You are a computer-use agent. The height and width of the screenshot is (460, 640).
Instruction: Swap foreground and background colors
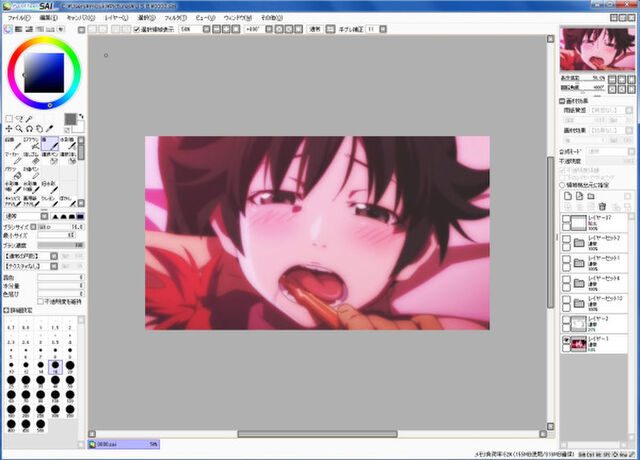pyautogui.click(x=81, y=116)
